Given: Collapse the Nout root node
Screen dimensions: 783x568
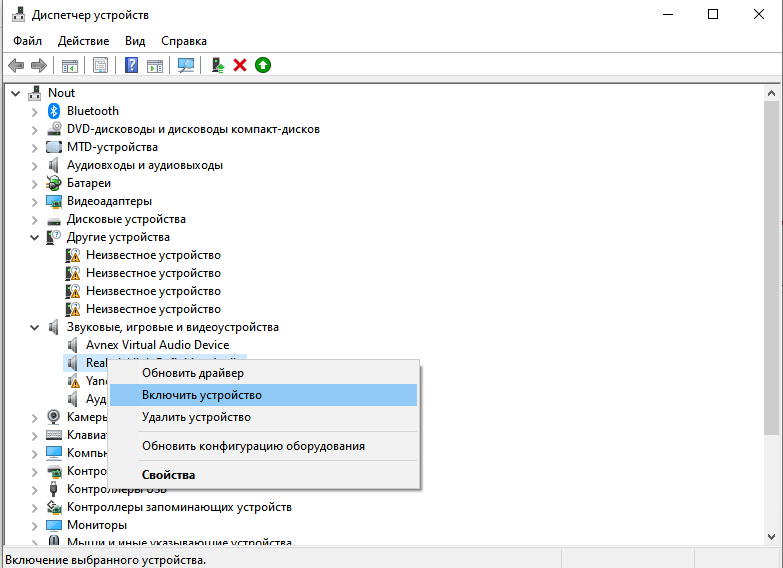Looking at the screenshot, I should pyautogui.click(x=16, y=93).
